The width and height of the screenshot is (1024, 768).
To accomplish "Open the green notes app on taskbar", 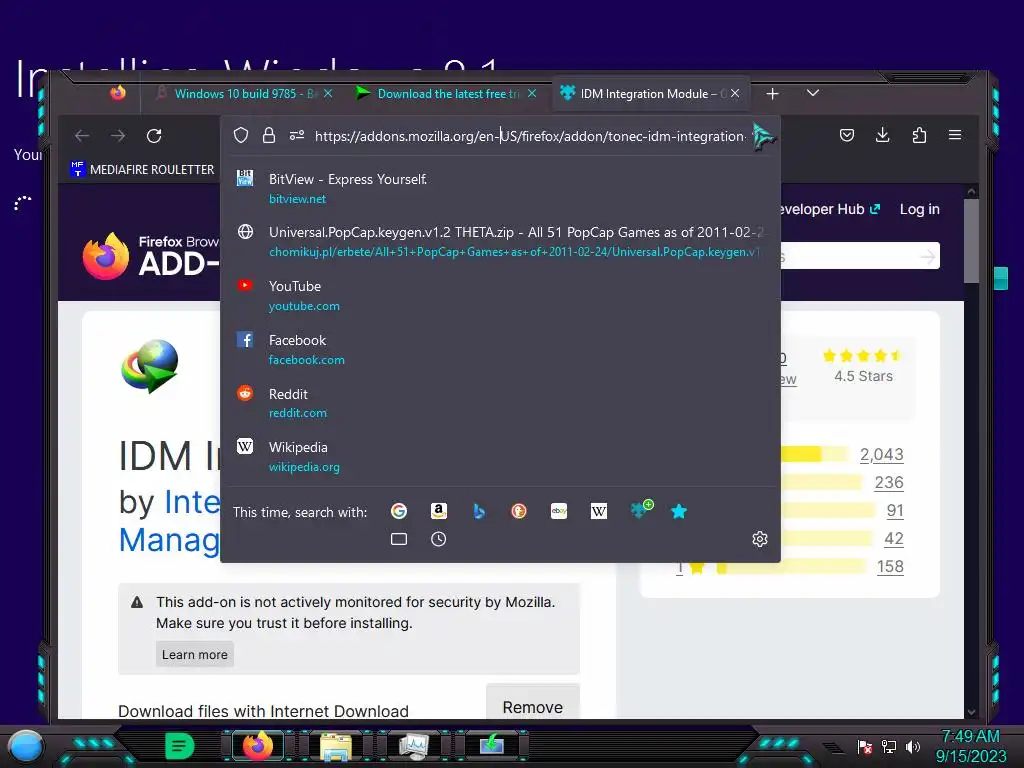I will coord(180,746).
